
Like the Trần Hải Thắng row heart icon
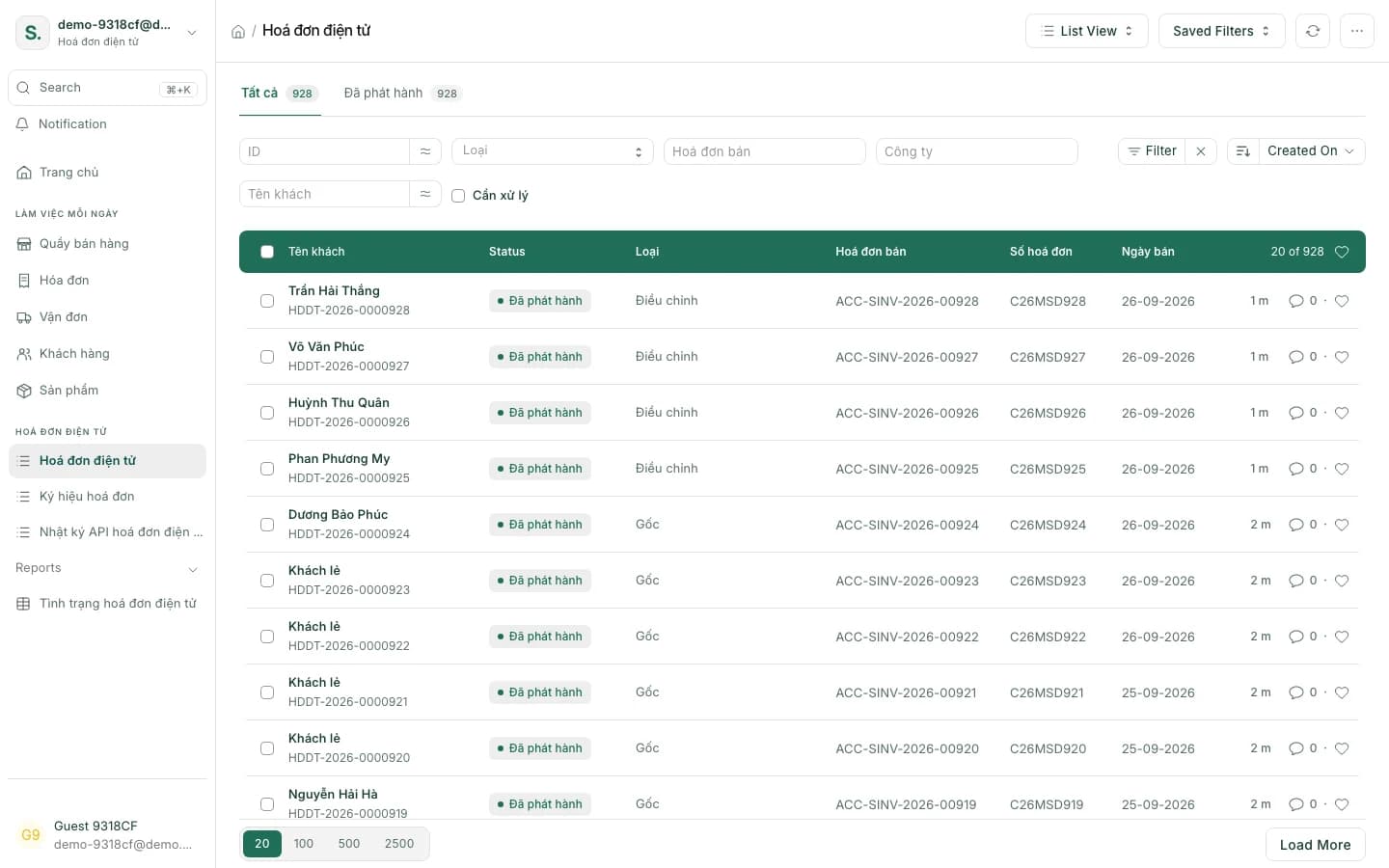tap(1342, 301)
